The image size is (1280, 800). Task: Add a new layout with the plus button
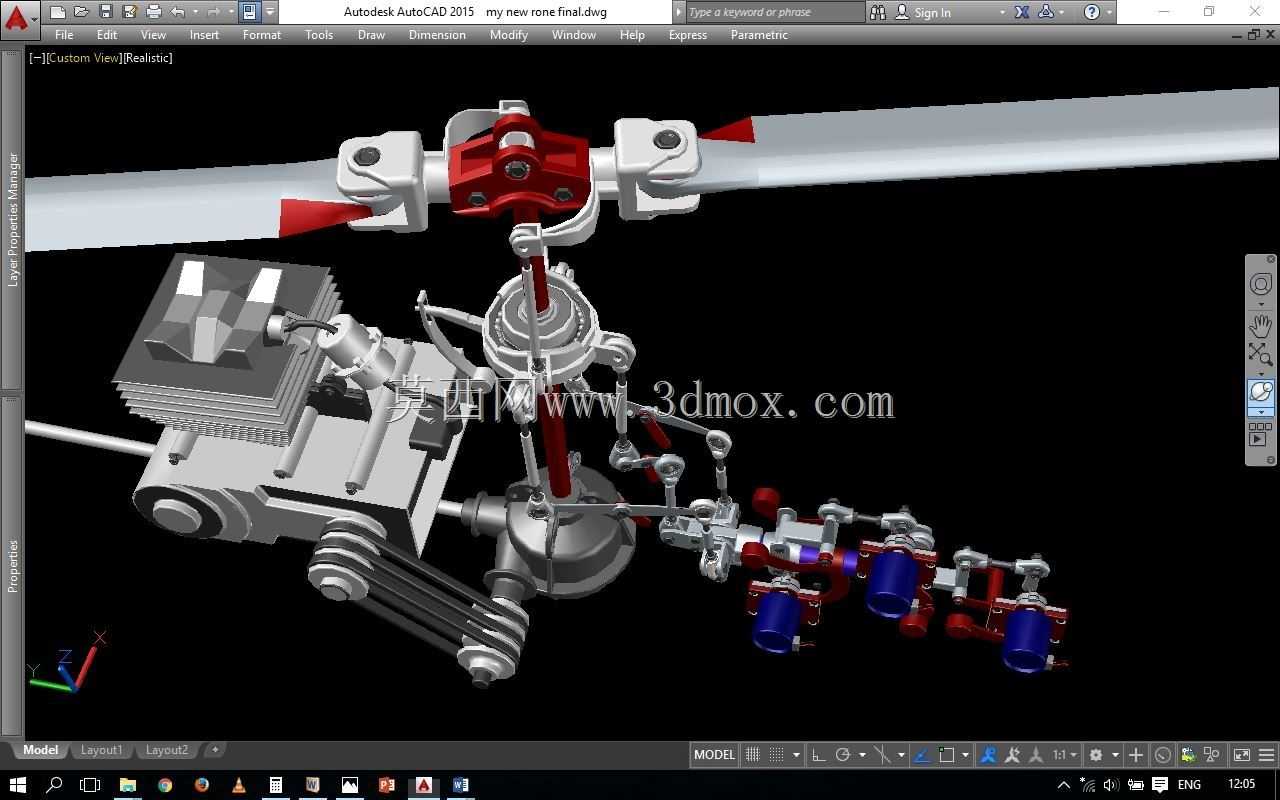pyautogui.click(x=215, y=749)
